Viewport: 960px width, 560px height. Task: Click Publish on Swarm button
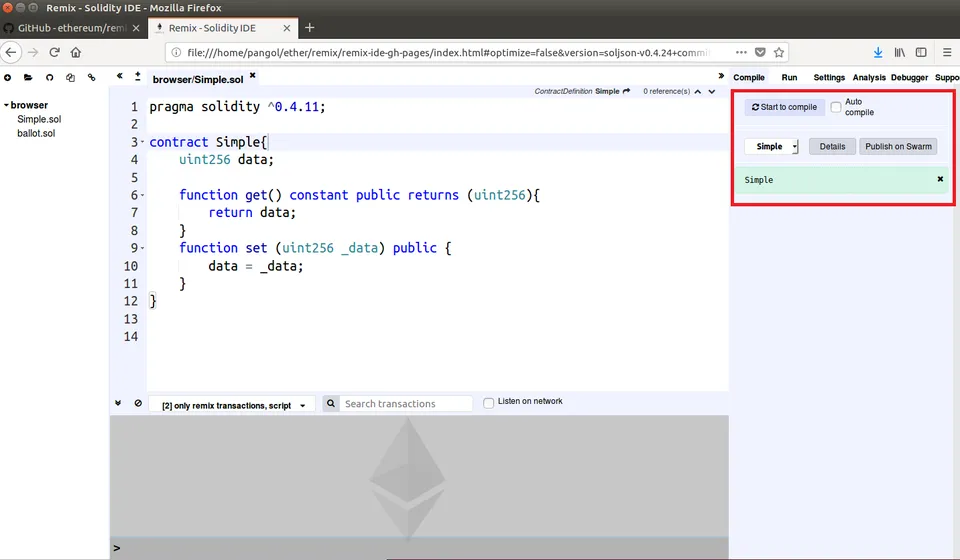point(898,147)
